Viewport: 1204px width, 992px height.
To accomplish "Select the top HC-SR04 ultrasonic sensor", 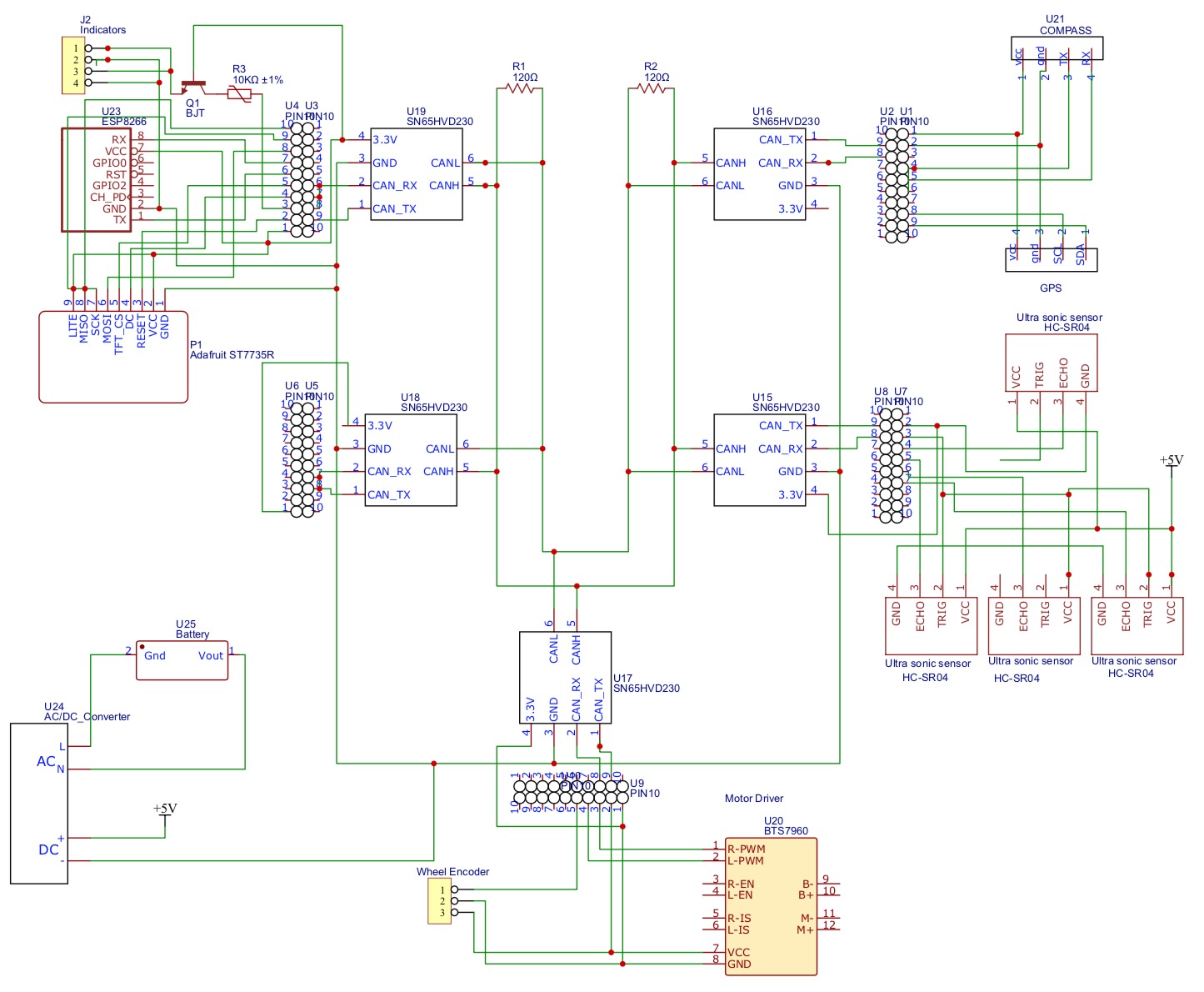I will click(1051, 363).
